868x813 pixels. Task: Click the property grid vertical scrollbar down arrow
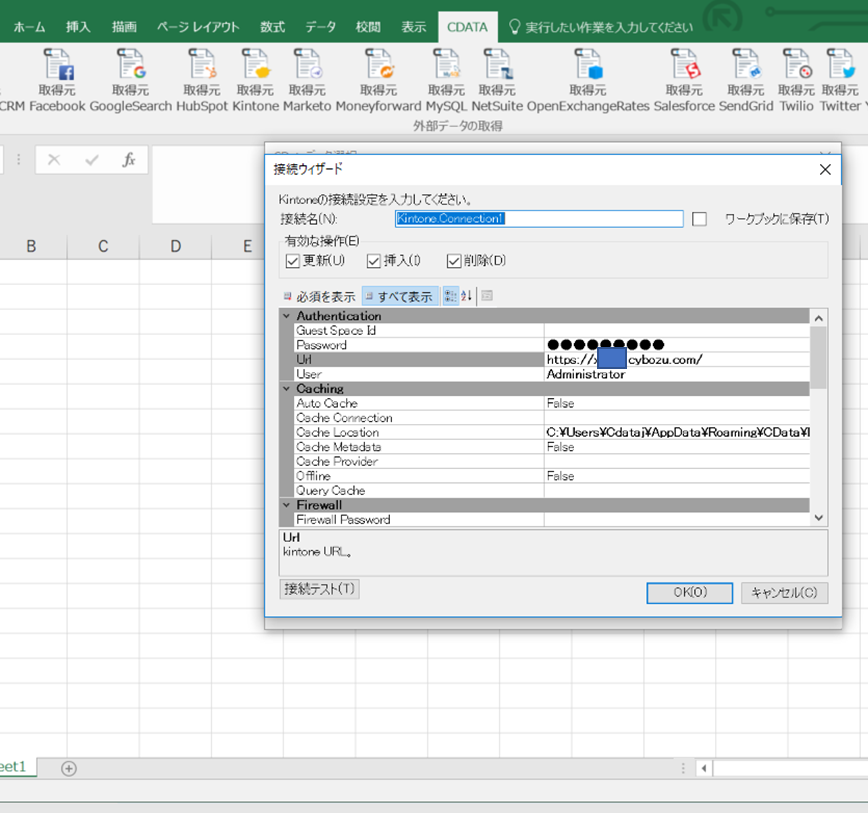click(817, 518)
